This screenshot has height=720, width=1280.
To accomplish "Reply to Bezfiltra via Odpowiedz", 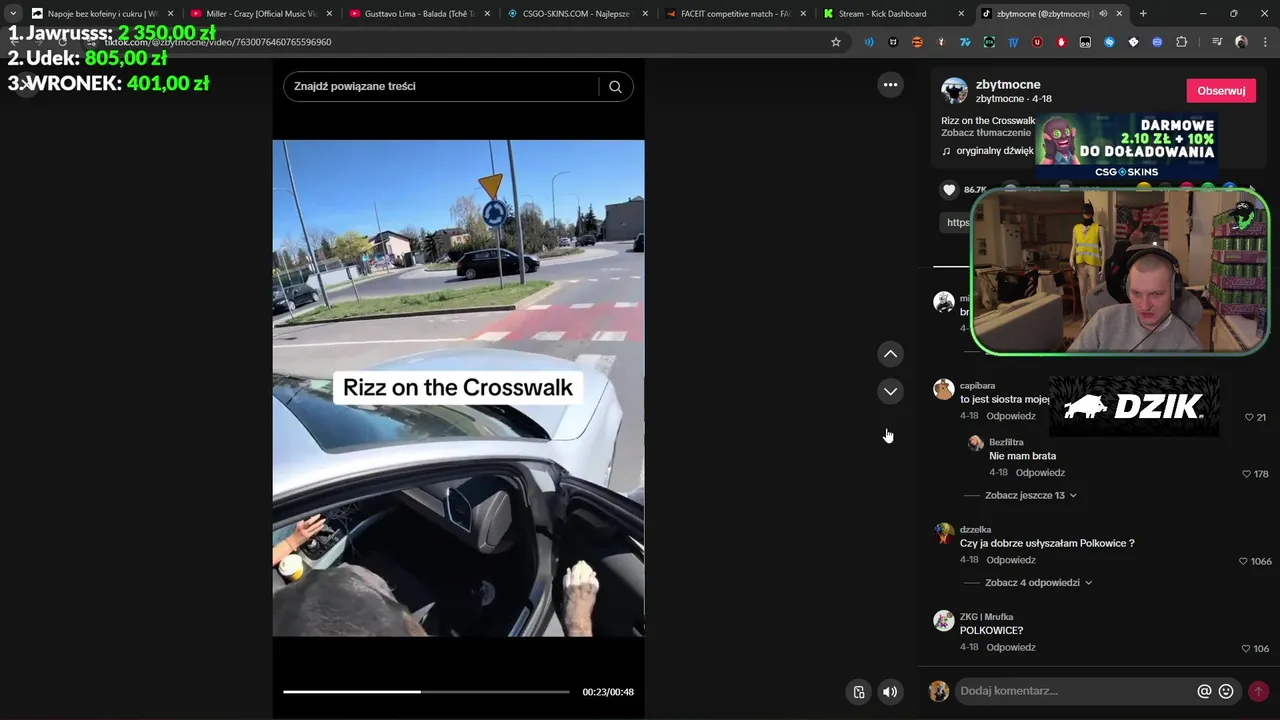I will pos(1040,472).
